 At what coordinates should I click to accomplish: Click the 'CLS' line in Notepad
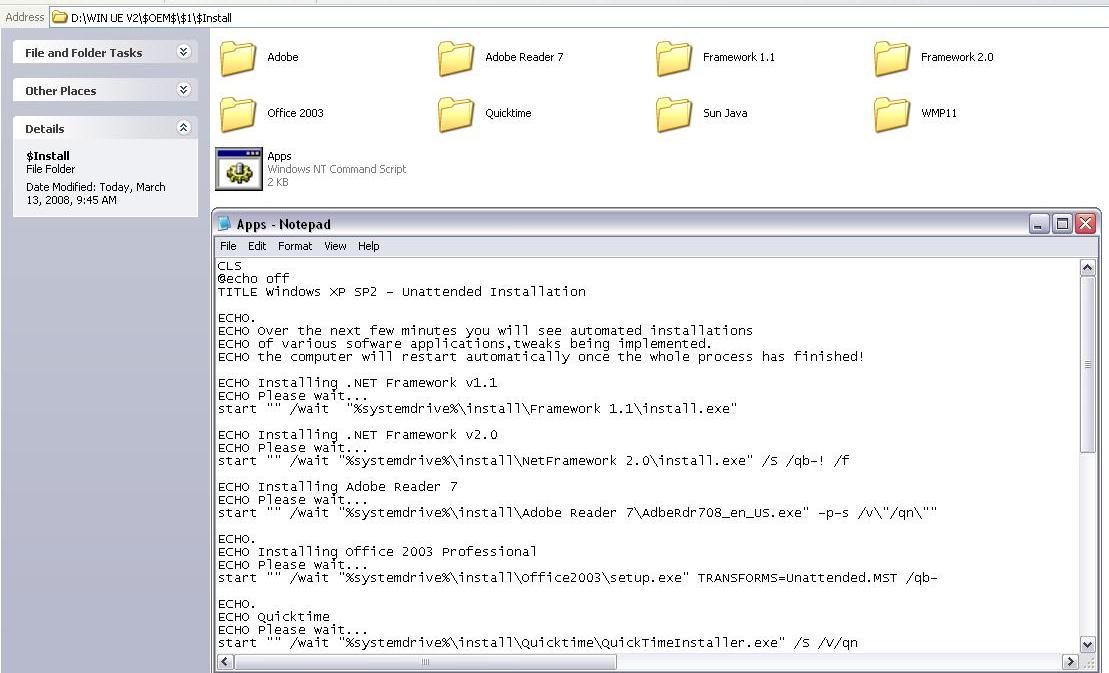(x=229, y=266)
